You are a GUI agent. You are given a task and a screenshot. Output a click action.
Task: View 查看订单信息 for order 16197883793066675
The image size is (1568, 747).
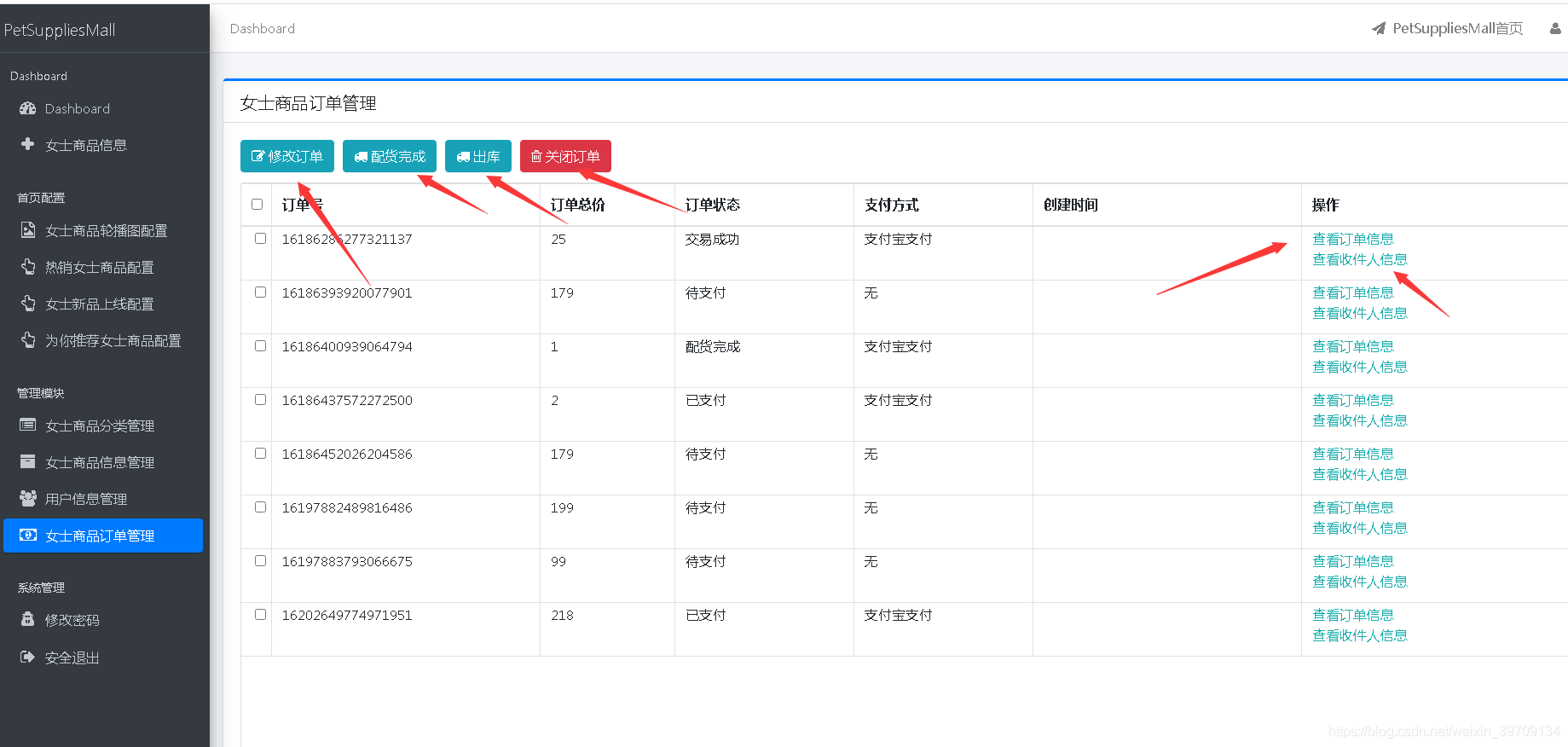click(1353, 561)
